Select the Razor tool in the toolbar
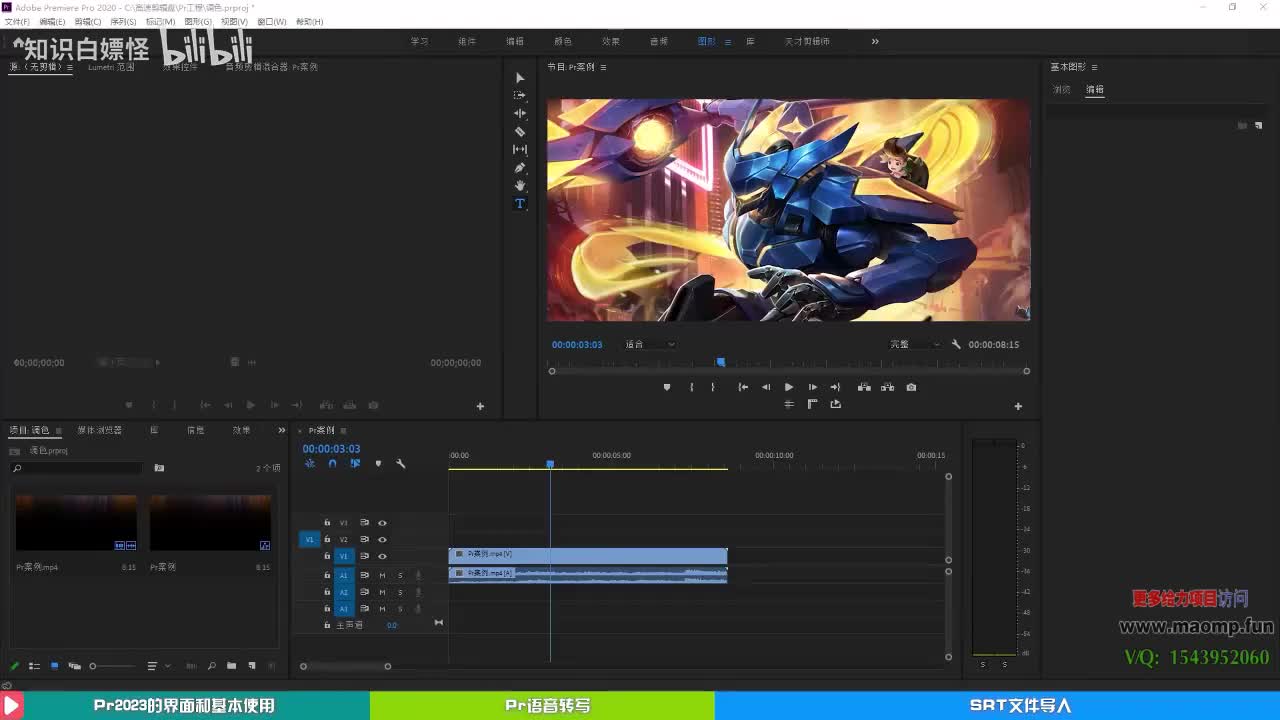This screenshot has height=720, width=1280. [x=519, y=131]
